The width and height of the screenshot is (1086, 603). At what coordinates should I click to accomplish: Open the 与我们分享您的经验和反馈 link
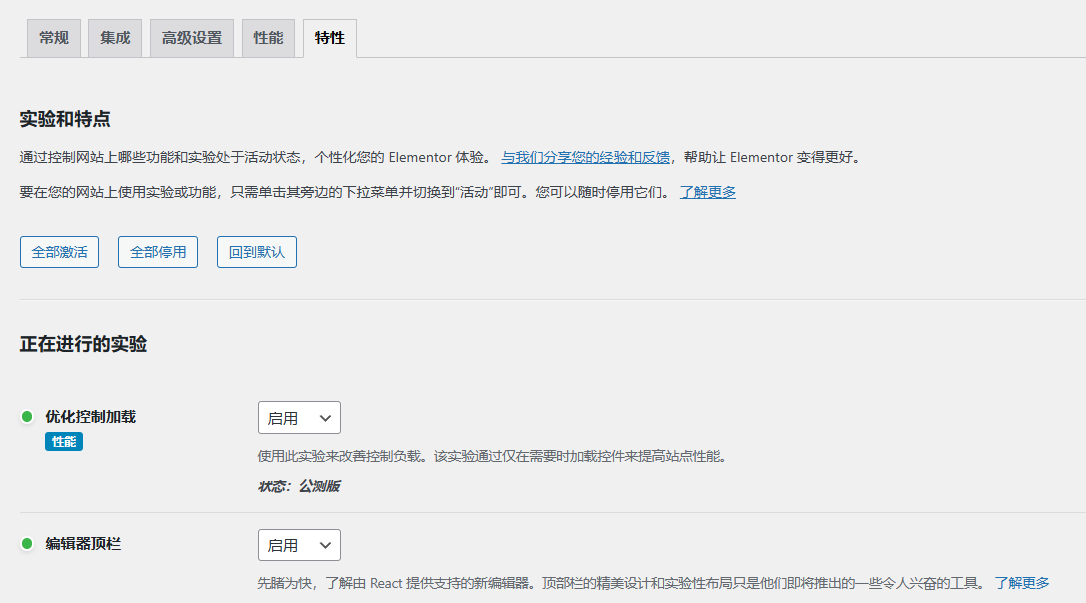pos(585,157)
